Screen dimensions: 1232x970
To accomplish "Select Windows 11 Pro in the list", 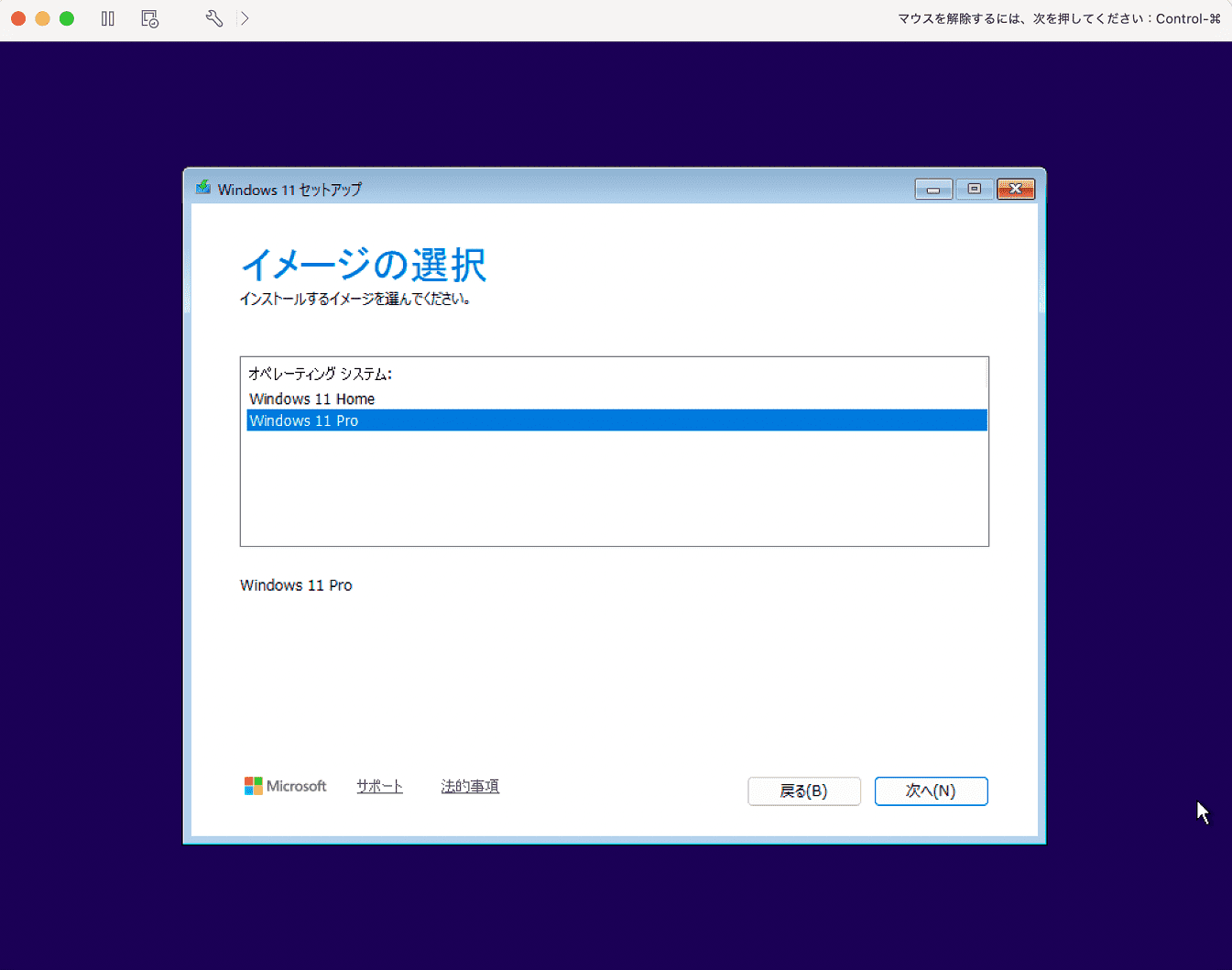I will [x=616, y=420].
